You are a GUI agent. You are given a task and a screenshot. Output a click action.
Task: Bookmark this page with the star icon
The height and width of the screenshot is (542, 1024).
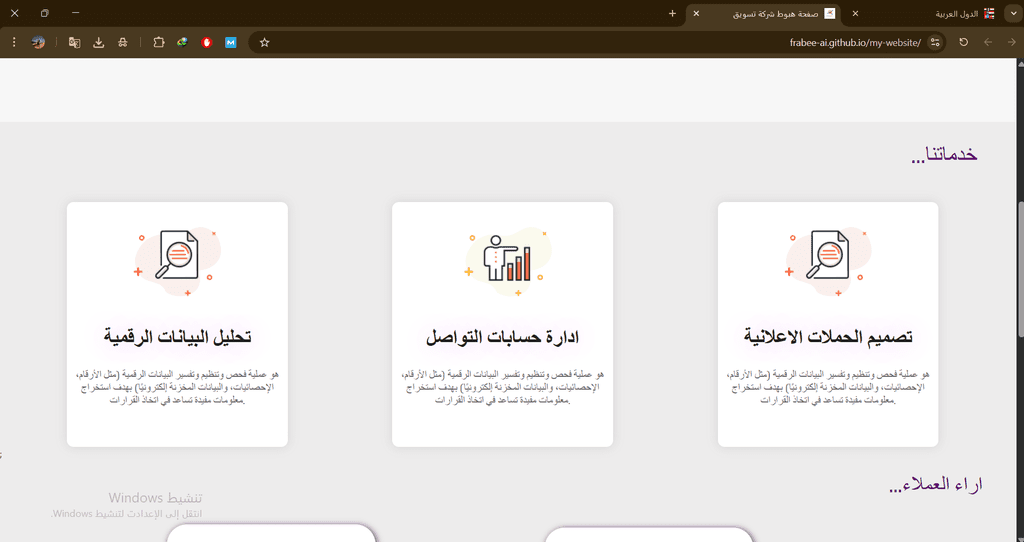coord(264,42)
